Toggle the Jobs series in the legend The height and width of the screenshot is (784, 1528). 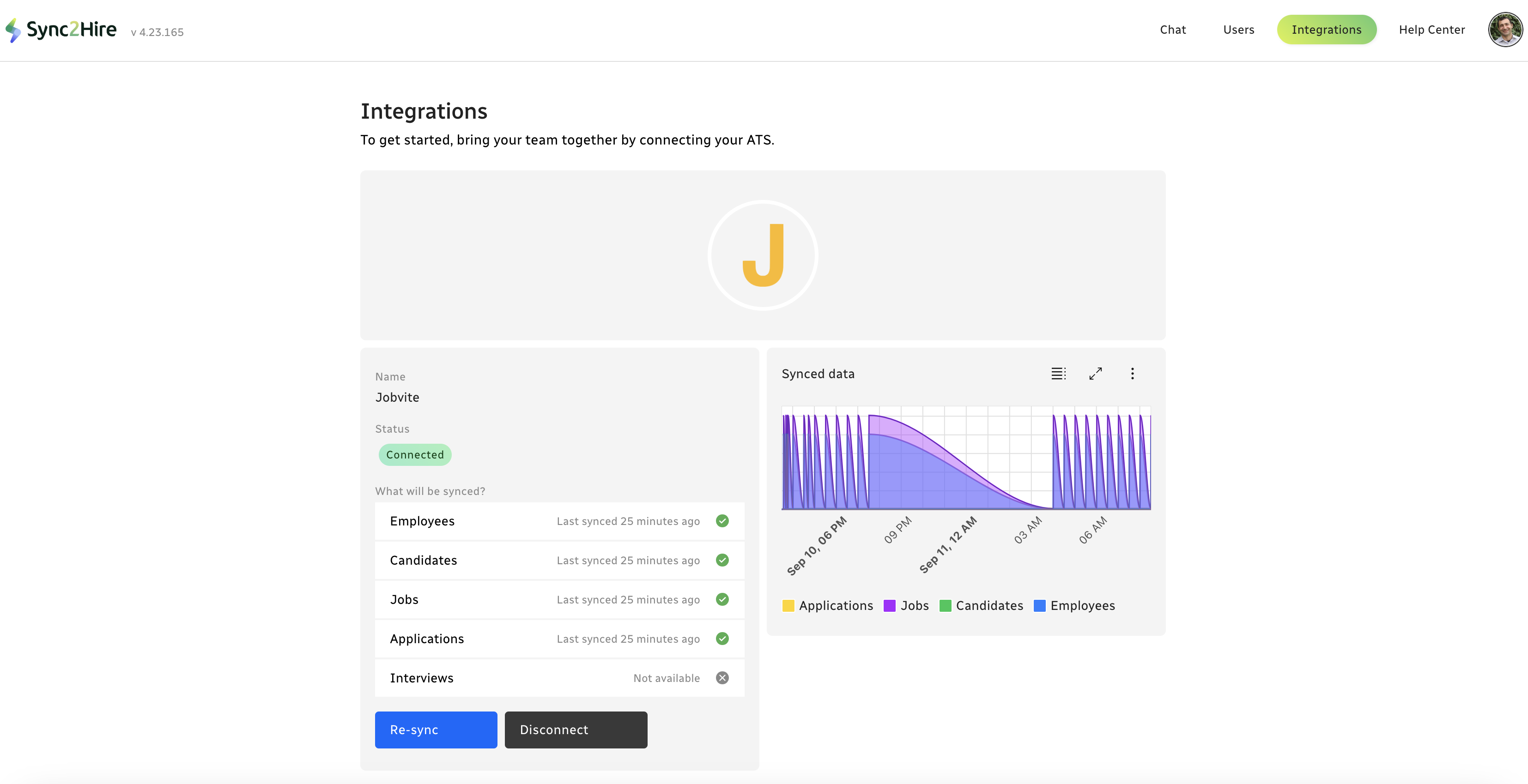point(906,605)
